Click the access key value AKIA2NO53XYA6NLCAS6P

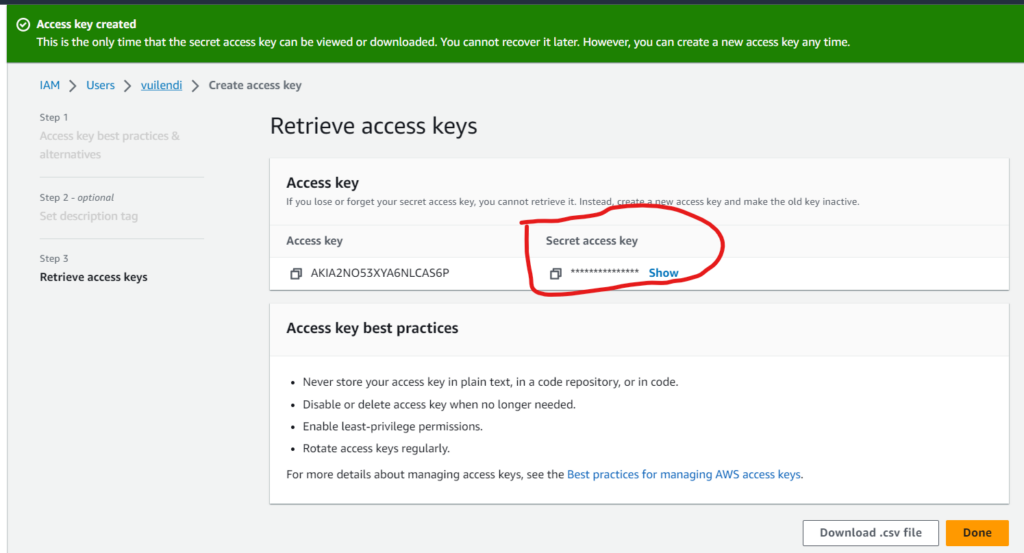point(380,274)
